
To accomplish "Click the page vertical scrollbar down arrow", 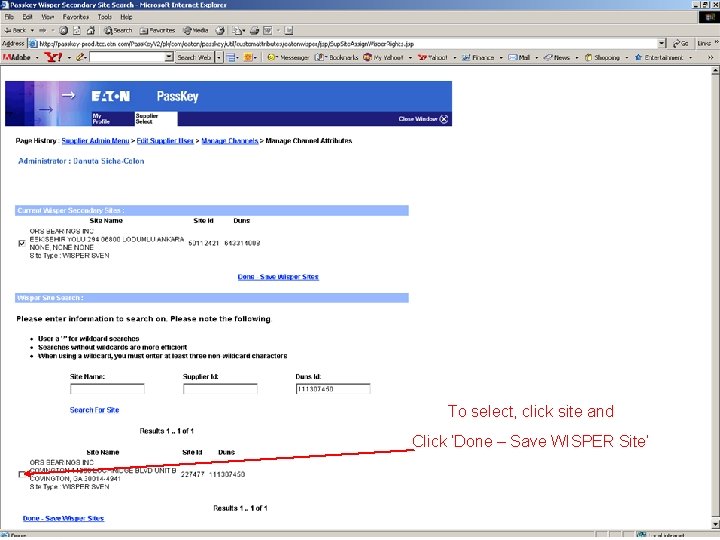I will (715, 524).
